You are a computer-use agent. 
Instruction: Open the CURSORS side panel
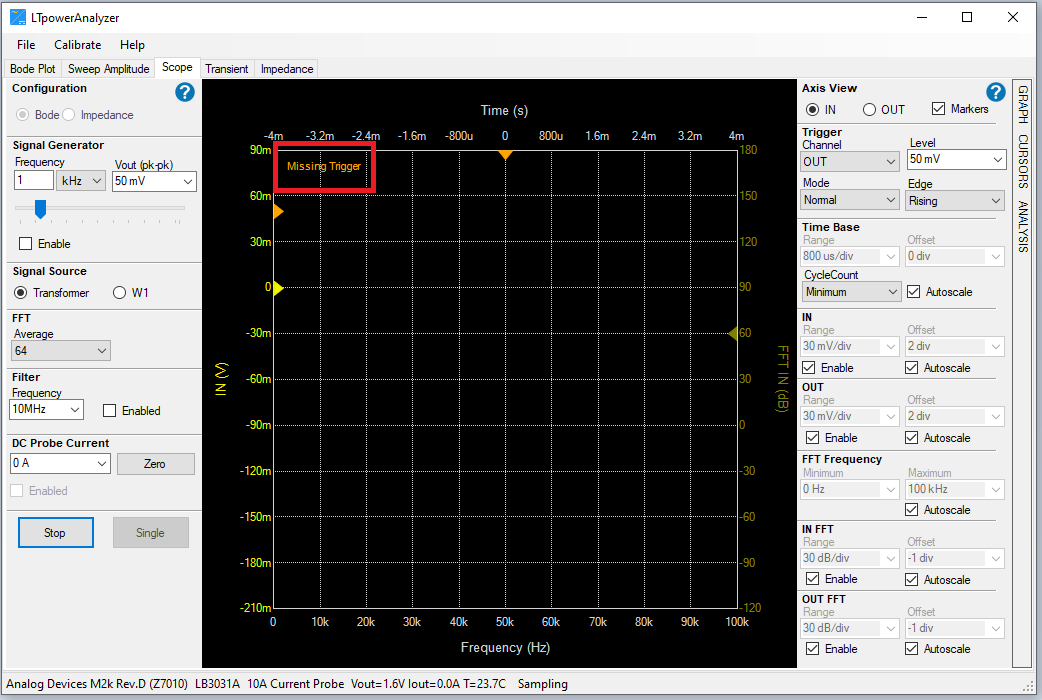pos(1023,161)
